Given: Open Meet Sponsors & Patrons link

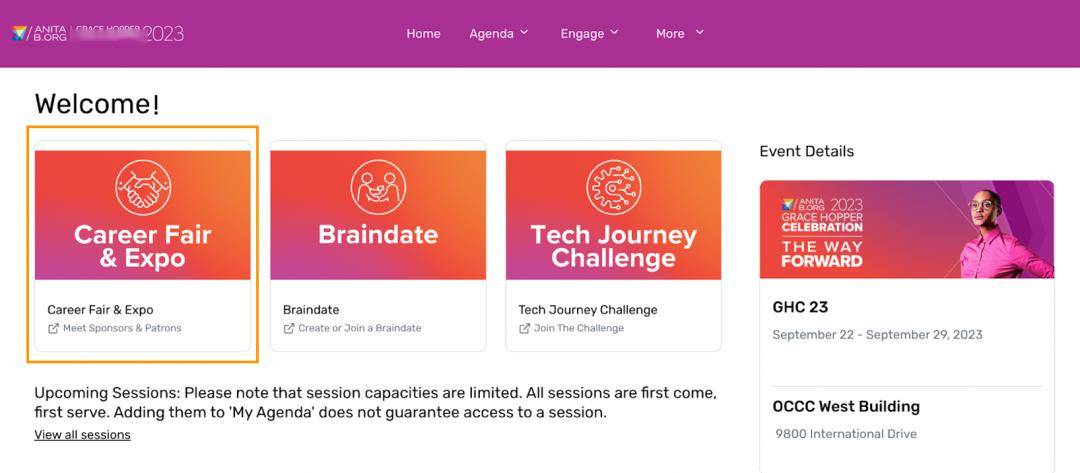Looking at the screenshot, I should coord(122,328).
